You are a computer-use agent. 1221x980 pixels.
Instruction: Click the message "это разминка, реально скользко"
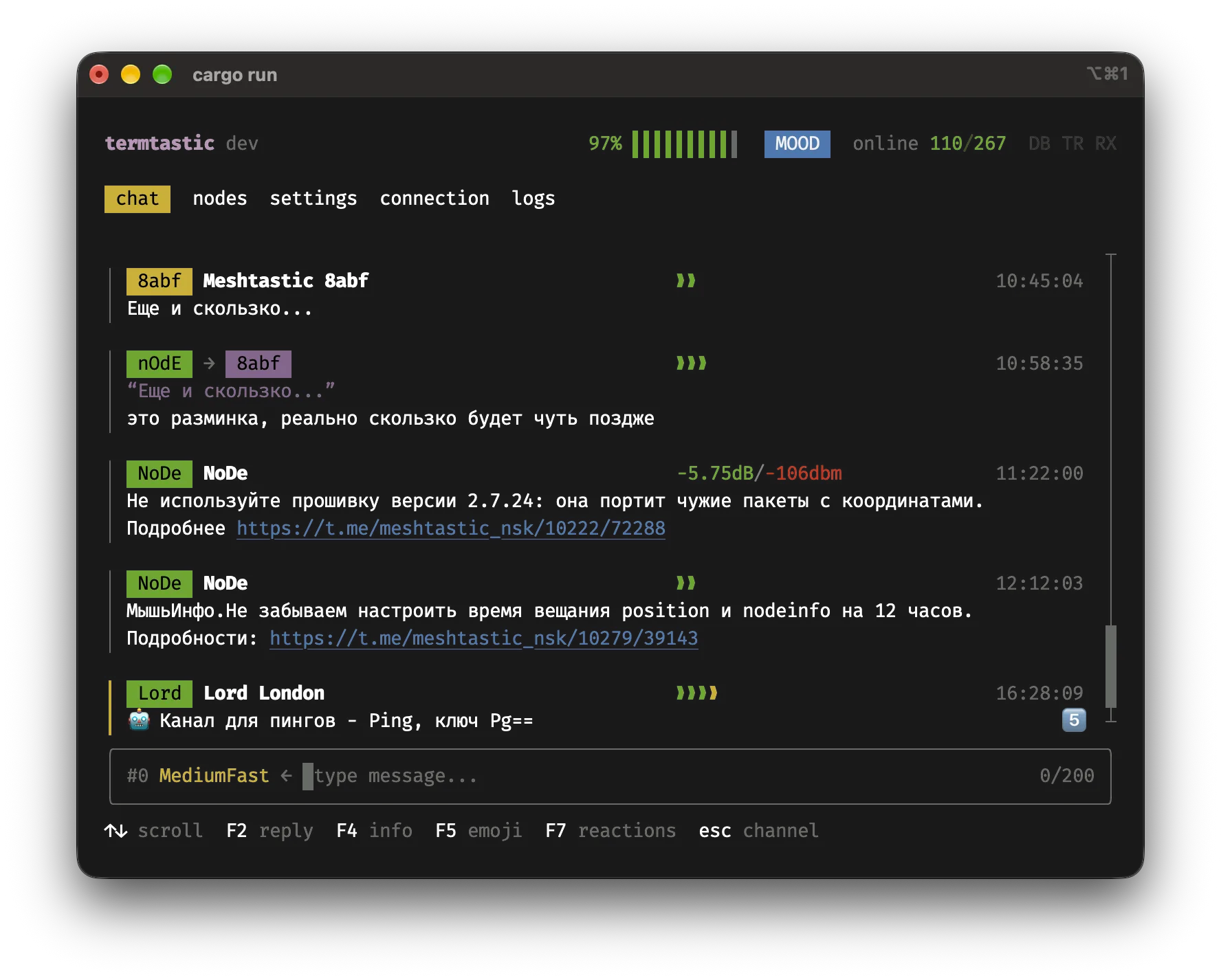pos(390,419)
